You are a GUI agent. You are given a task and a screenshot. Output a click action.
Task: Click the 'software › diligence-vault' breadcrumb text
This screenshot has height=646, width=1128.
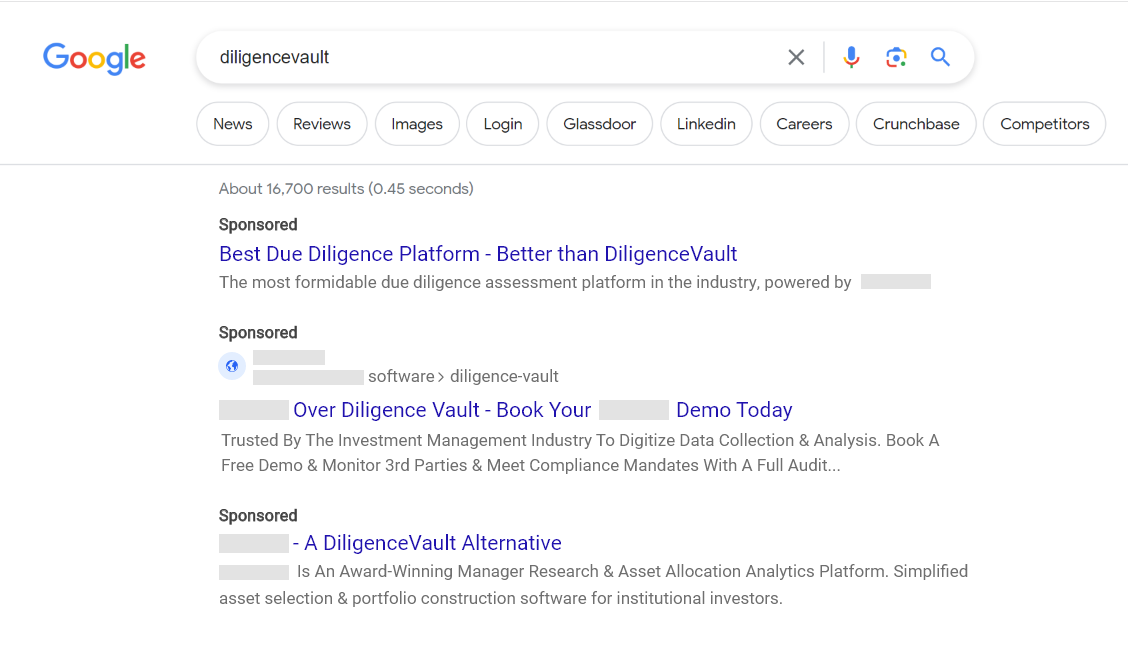click(x=464, y=376)
